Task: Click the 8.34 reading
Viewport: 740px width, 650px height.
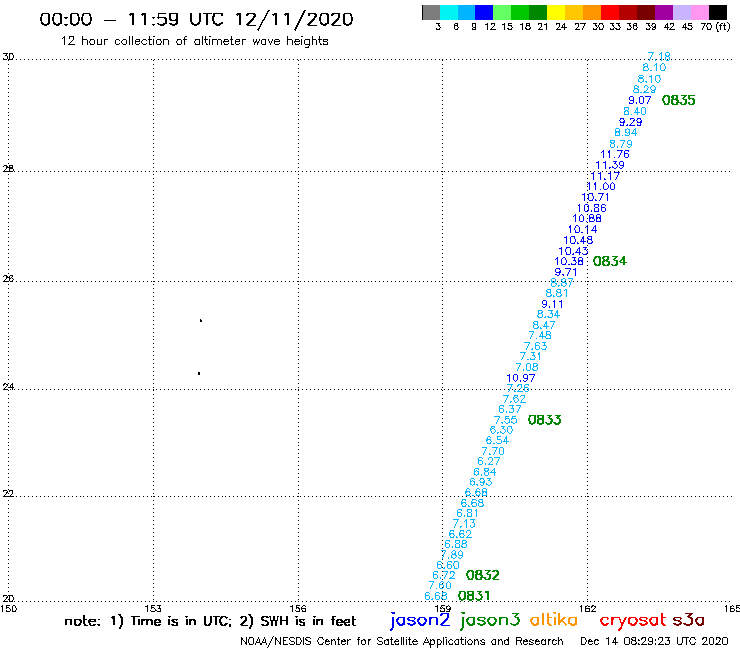Action: (x=548, y=314)
